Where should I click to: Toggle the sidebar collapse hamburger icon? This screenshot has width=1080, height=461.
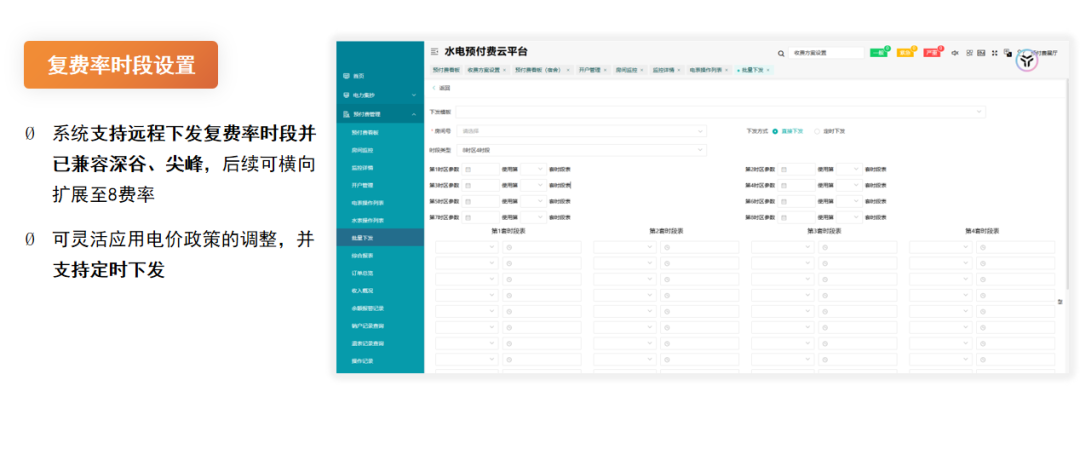click(434, 52)
